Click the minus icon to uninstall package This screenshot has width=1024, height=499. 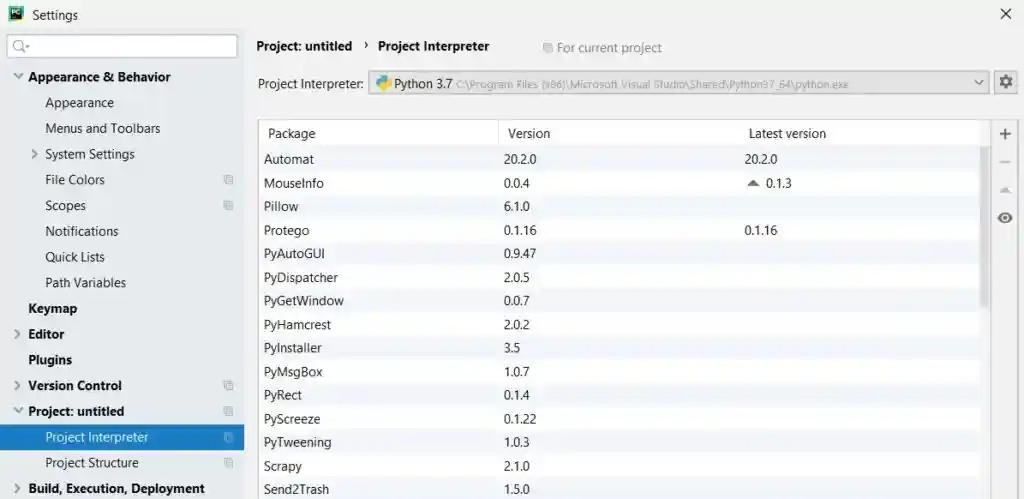(x=1005, y=162)
